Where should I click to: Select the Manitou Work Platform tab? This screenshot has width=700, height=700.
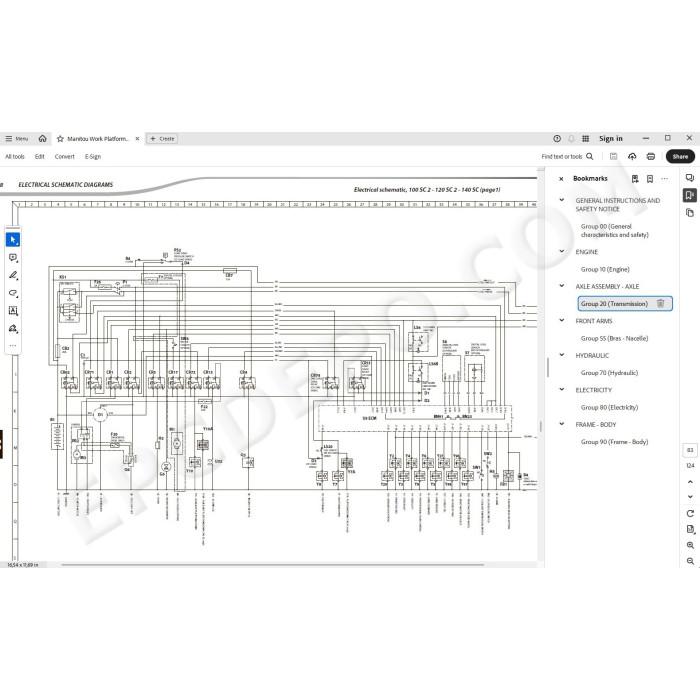[x=97, y=139]
